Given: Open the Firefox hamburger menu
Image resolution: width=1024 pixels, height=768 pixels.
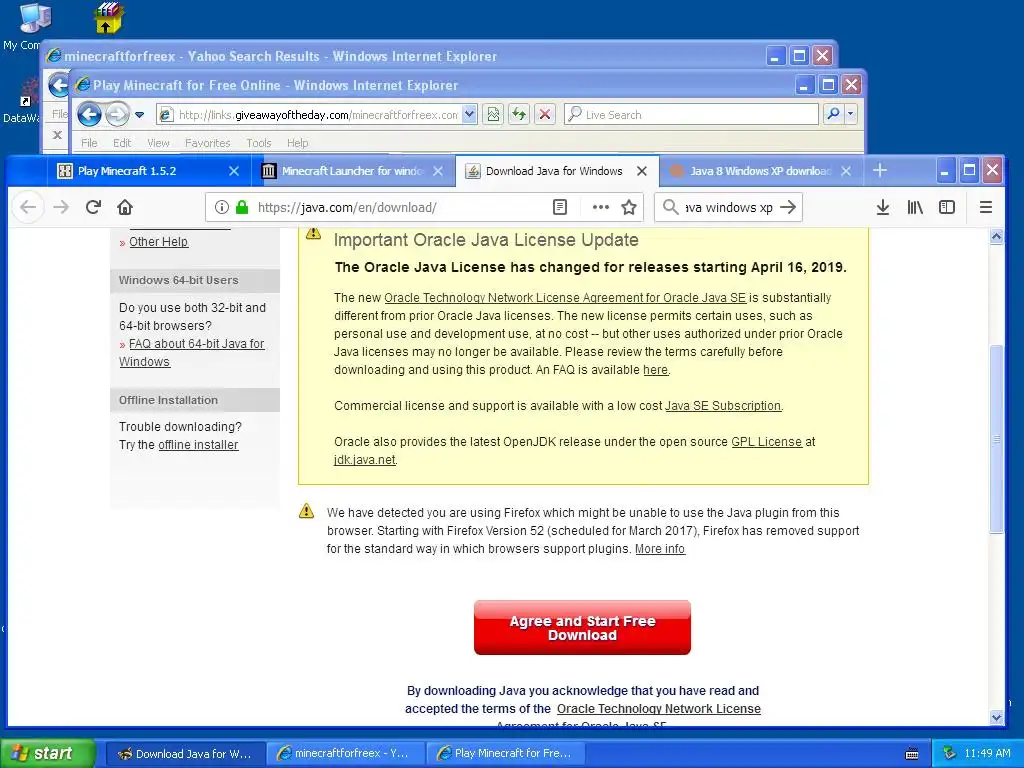Looking at the screenshot, I should [986, 207].
